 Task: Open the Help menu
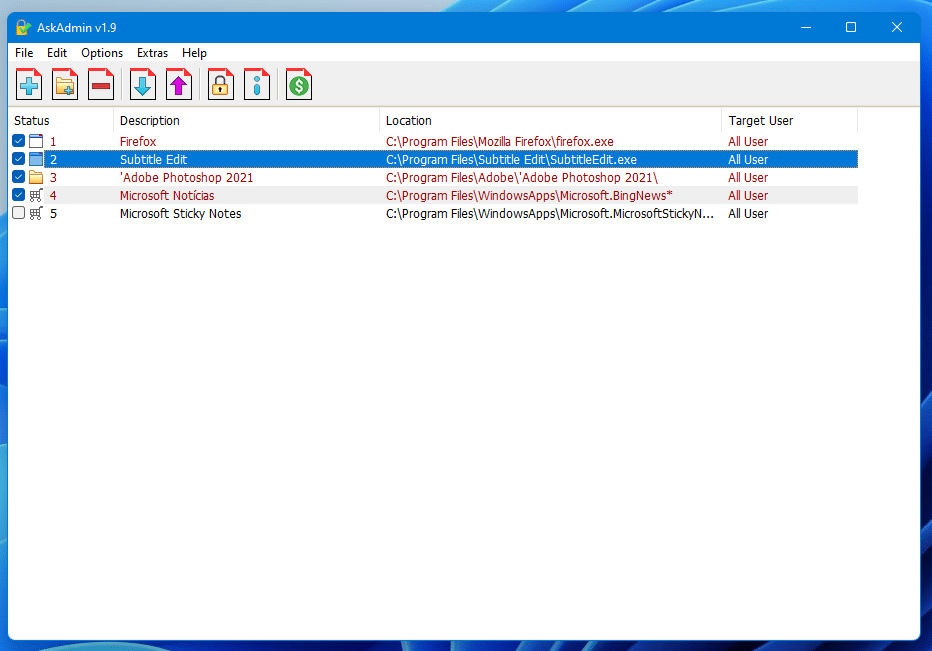[194, 53]
